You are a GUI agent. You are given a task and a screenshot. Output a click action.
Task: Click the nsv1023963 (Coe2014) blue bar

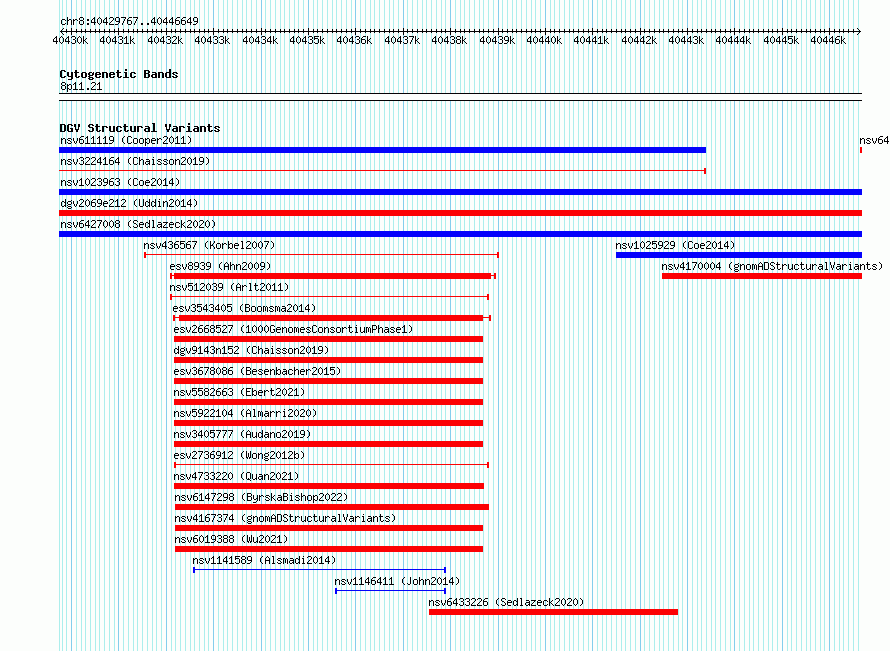460,192
